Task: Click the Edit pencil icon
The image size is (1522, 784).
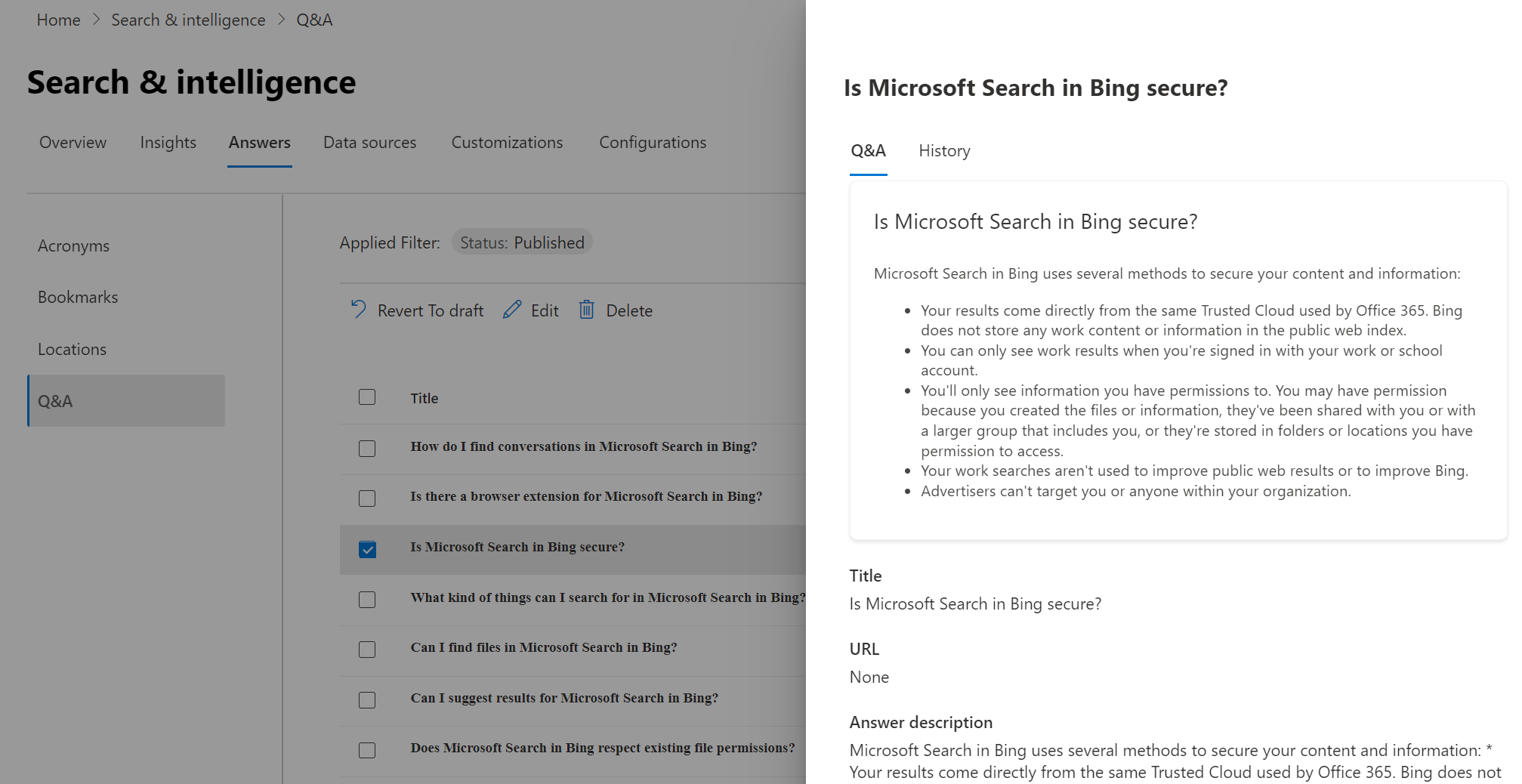Action: pyautogui.click(x=512, y=309)
